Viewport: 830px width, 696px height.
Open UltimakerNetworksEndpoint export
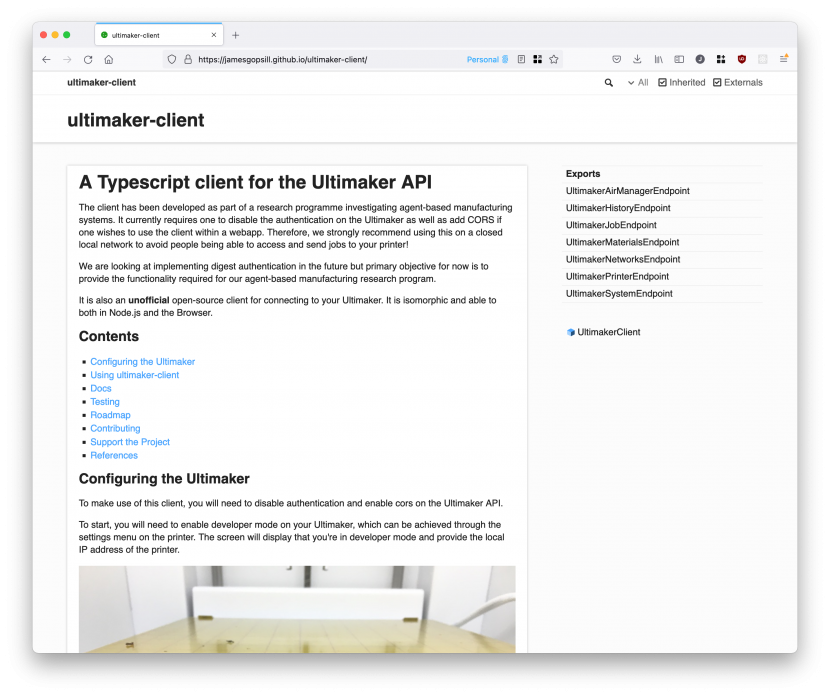[x=623, y=259]
